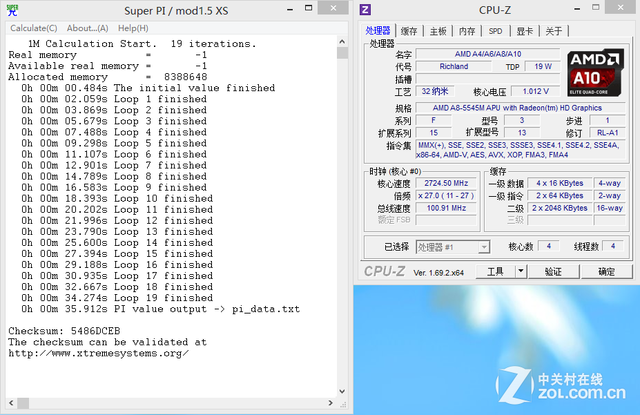Switch to the 显卡 tab
Screen dimensions: 640x415
point(524,31)
